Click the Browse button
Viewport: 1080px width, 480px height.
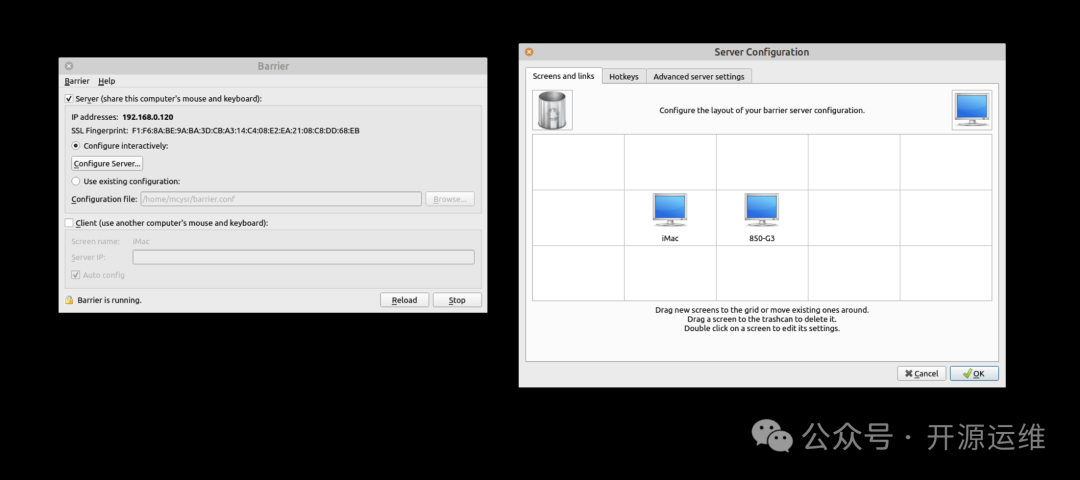coord(450,199)
